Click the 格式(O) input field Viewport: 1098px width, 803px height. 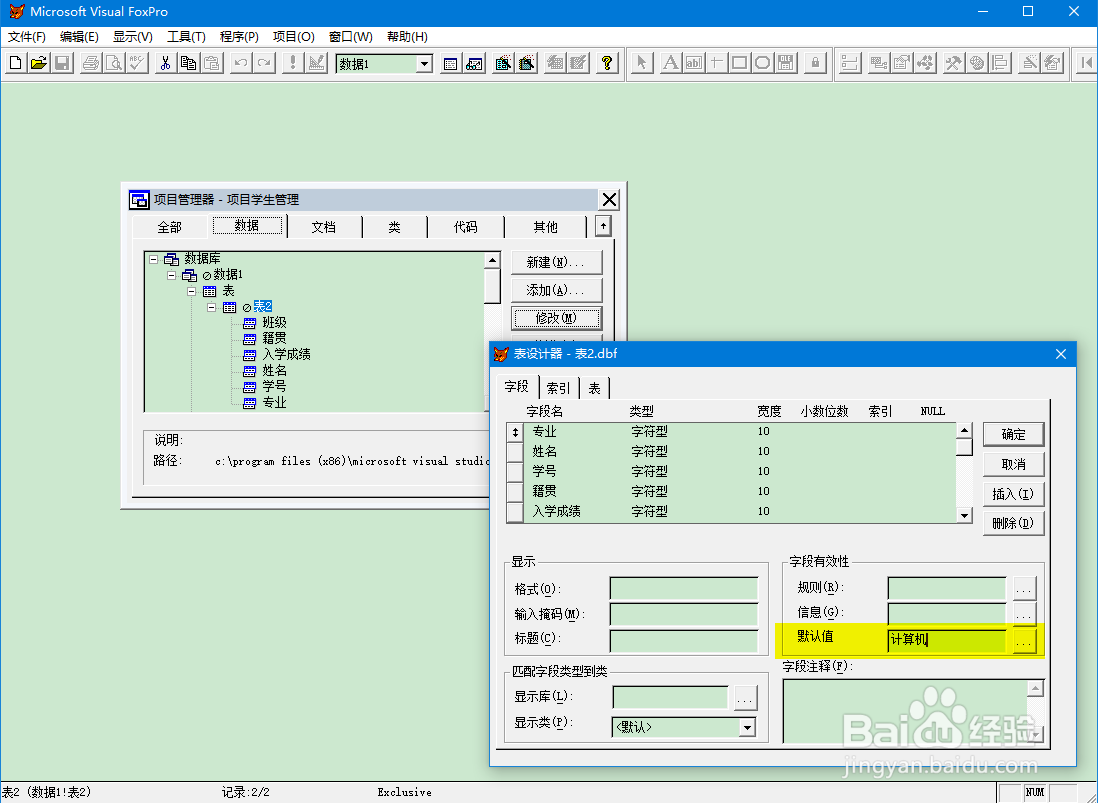(684, 589)
